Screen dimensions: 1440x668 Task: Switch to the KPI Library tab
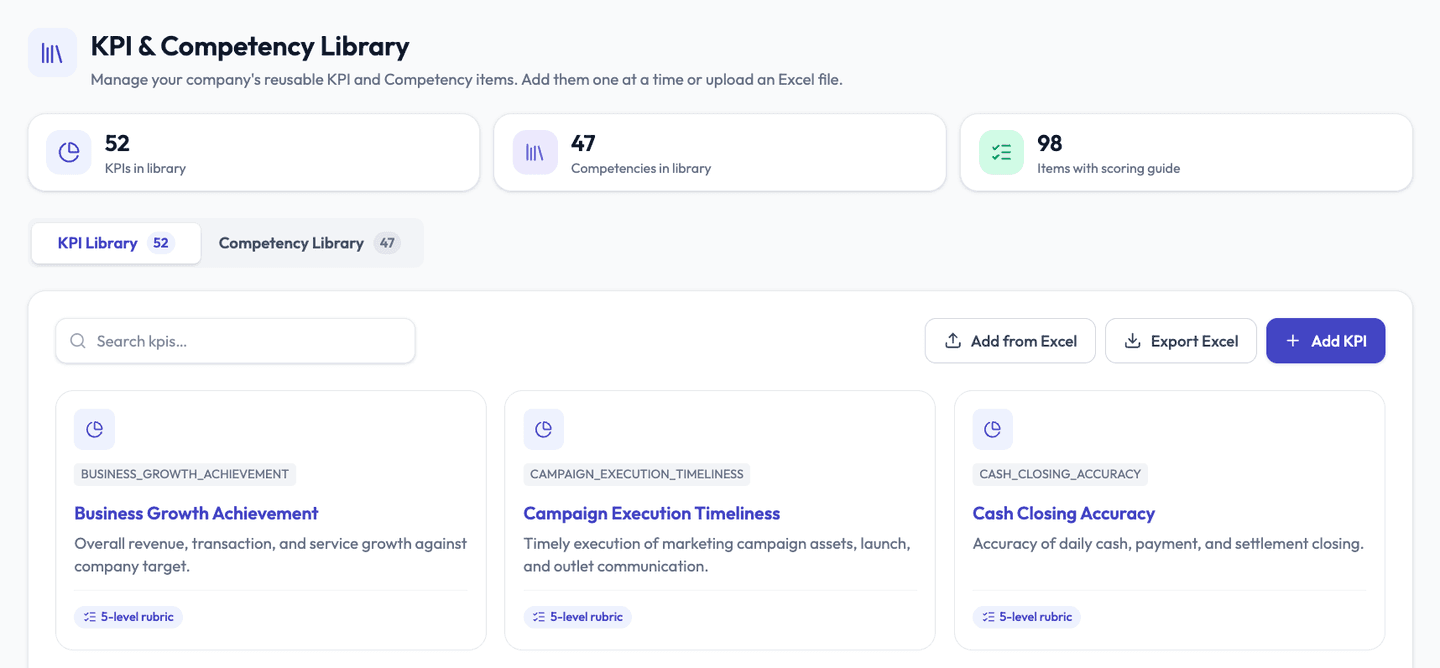[116, 243]
